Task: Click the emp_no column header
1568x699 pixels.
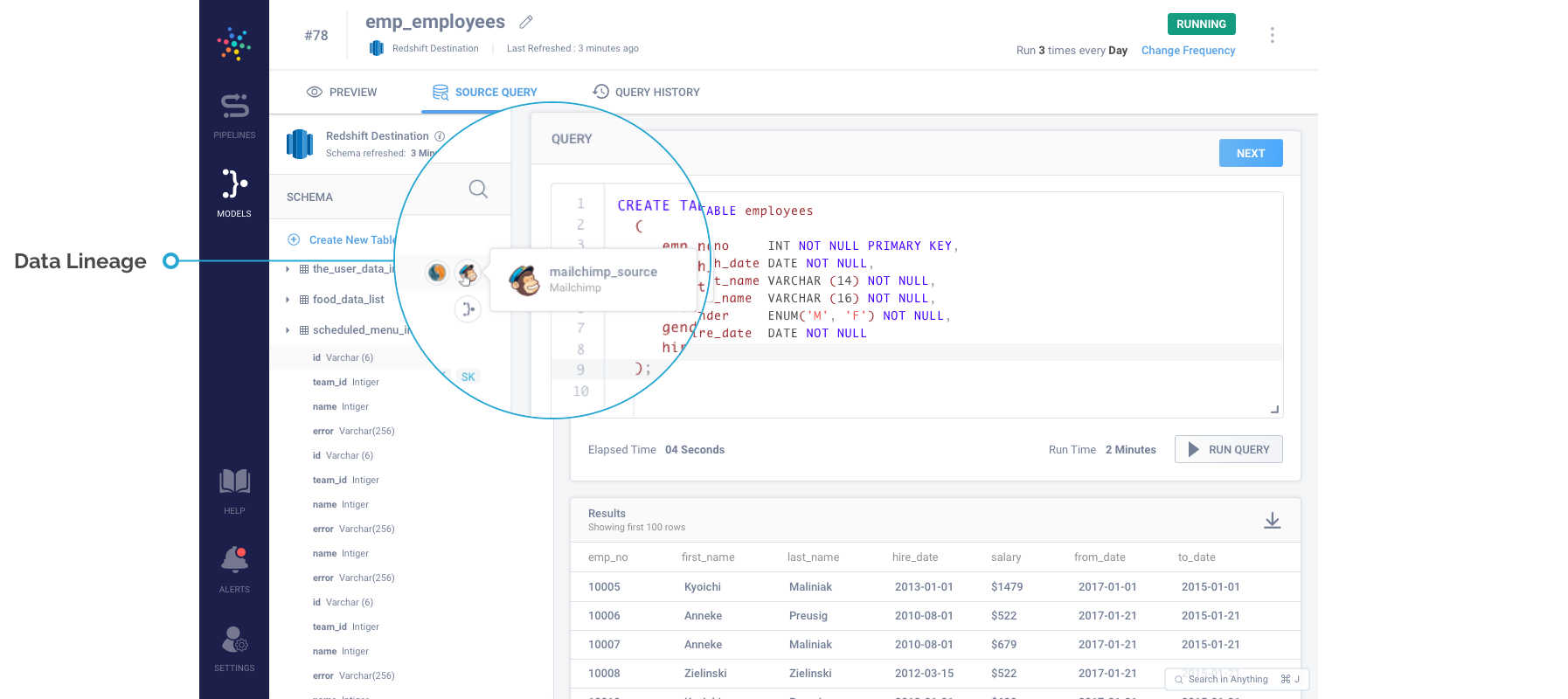Action: pos(607,557)
